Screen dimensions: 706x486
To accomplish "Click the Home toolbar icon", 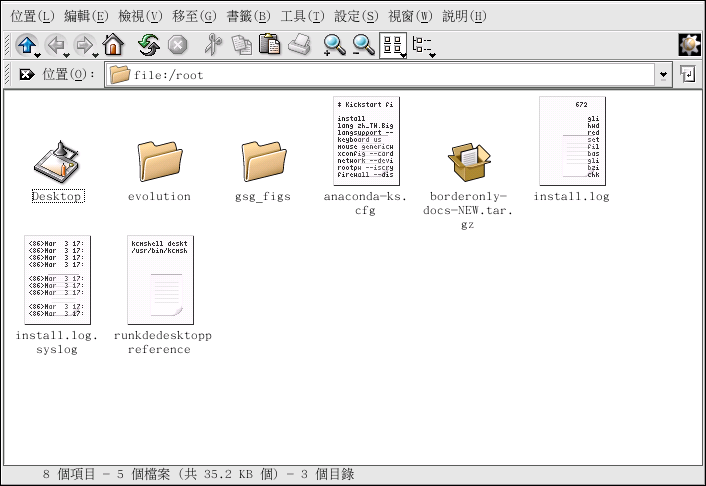I will pyautogui.click(x=113, y=45).
